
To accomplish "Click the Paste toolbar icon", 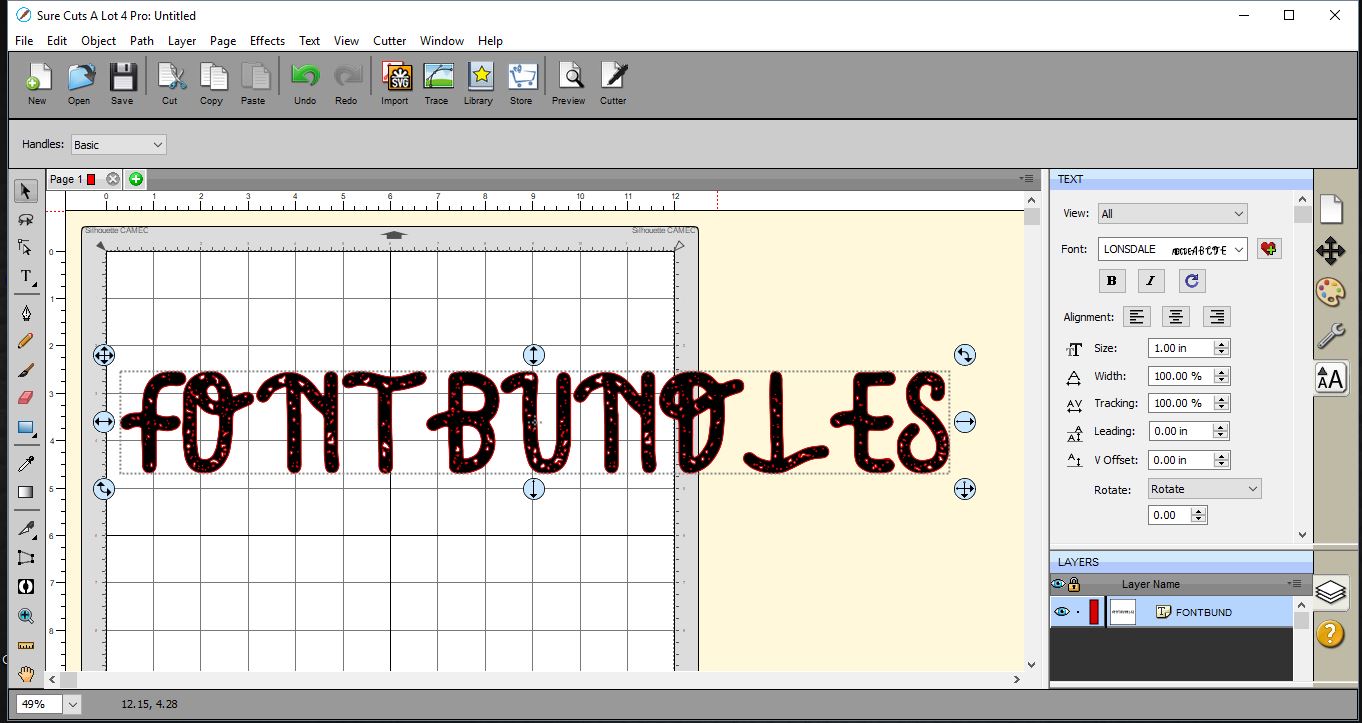I will pos(254,78).
